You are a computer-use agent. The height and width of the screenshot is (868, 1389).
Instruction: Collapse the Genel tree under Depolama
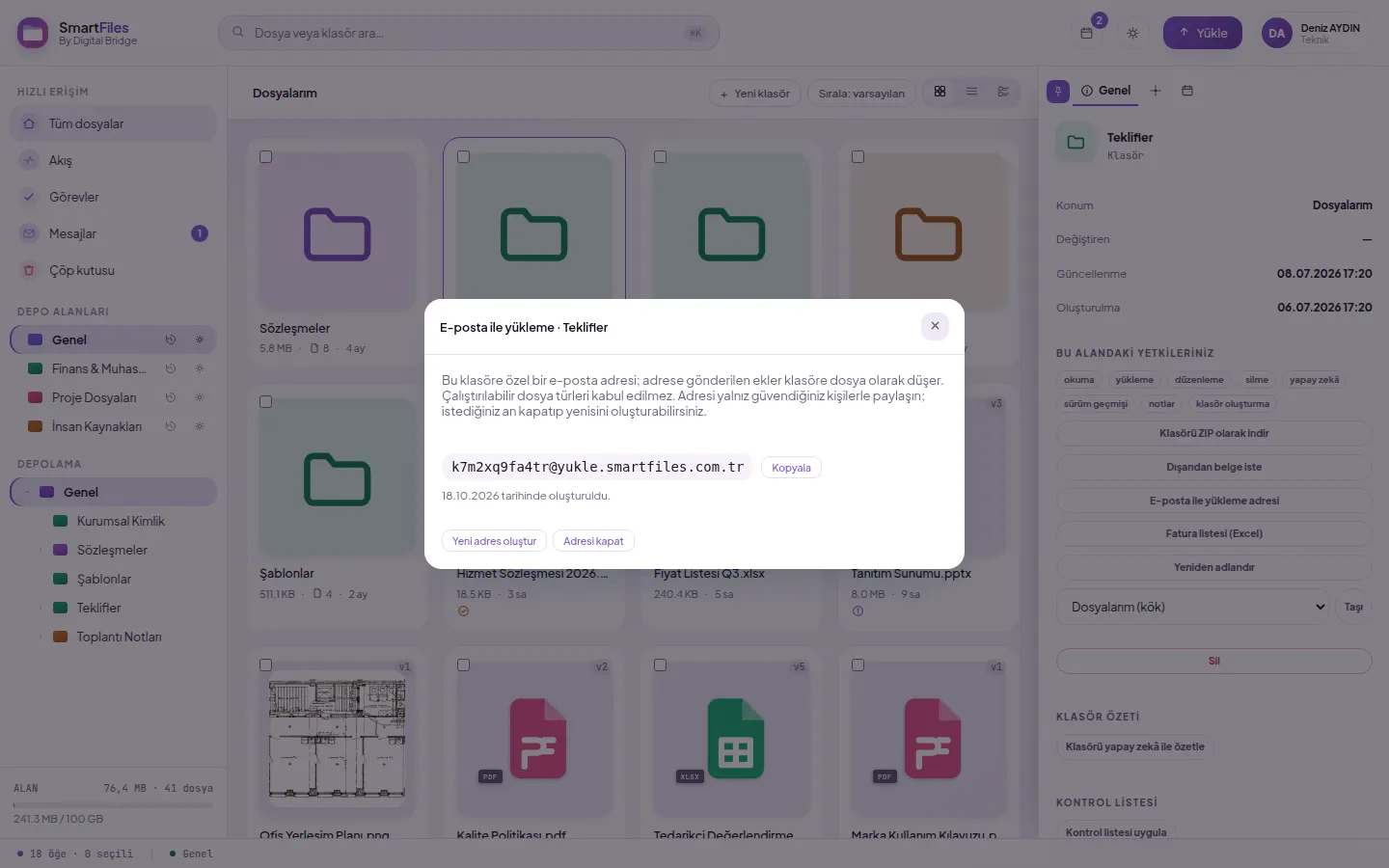pos(26,492)
